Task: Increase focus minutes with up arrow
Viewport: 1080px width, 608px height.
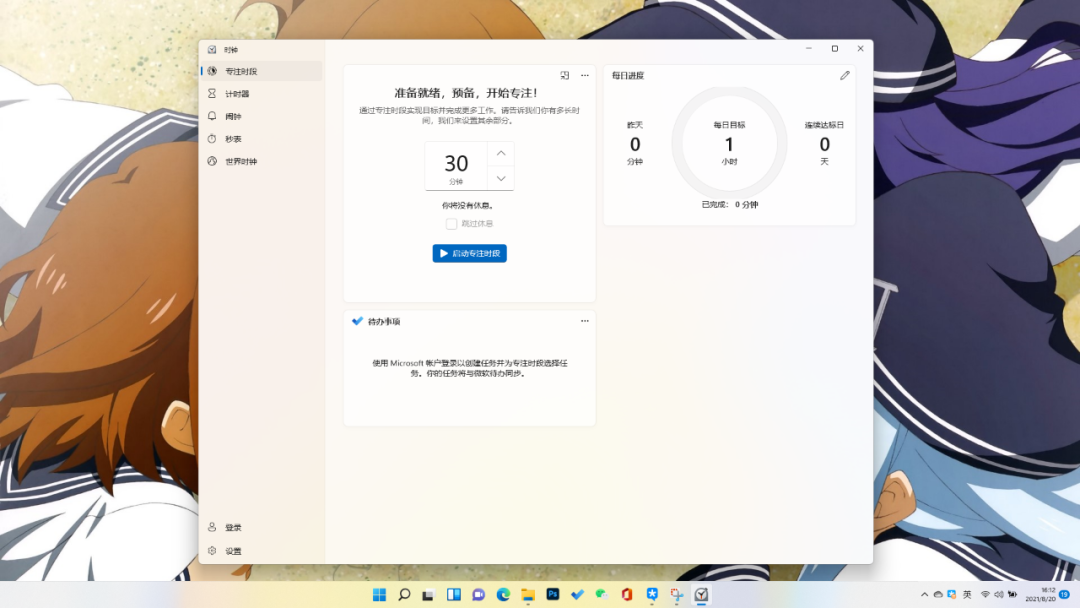Action: 501,154
